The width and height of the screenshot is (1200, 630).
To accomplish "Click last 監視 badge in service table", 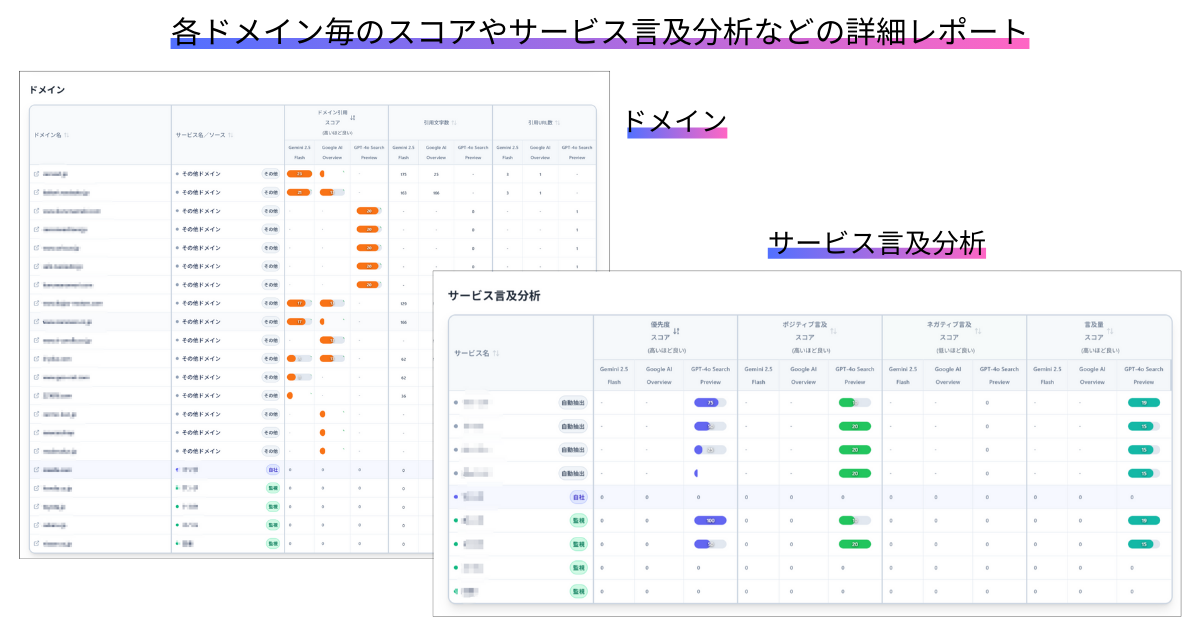I will pos(578,592).
